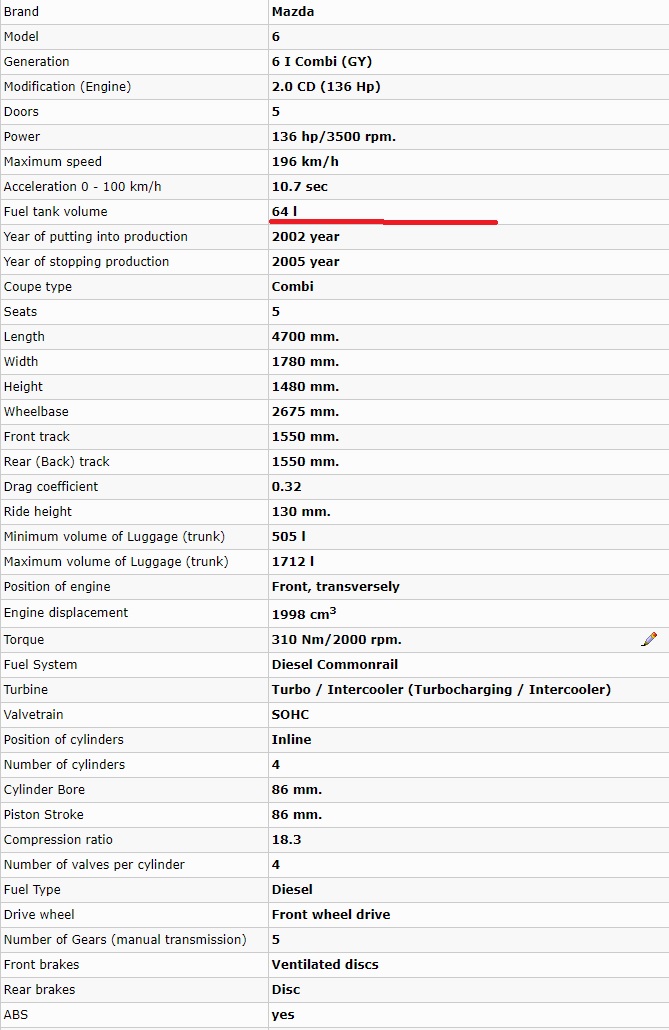The width and height of the screenshot is (669, 1030).
Task: Click the 'Inline' cylinder position value
Action: (x=291, y=739)
